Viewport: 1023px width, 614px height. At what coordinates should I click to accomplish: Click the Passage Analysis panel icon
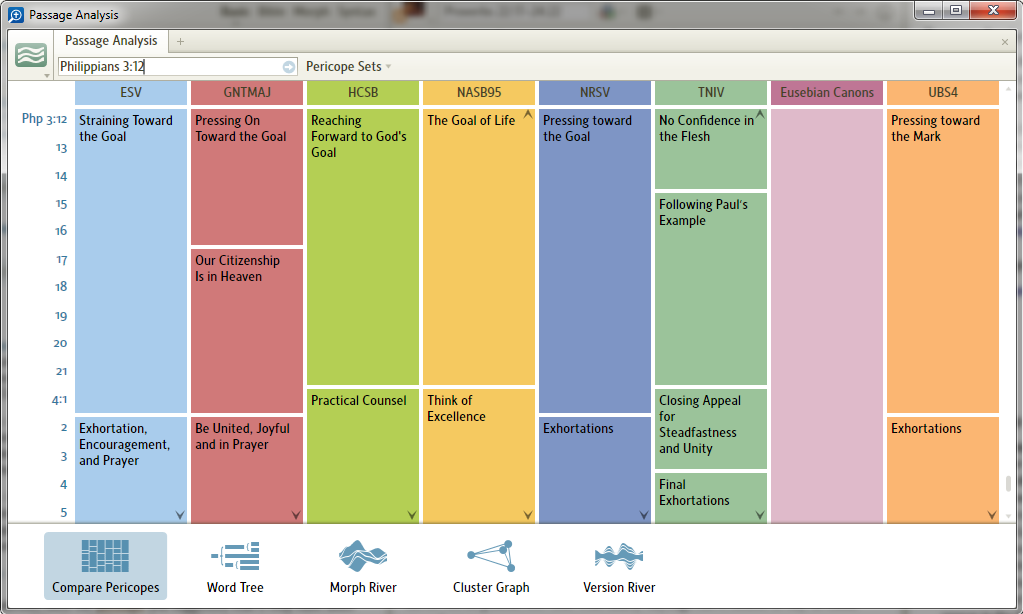[x=31, y=55]
